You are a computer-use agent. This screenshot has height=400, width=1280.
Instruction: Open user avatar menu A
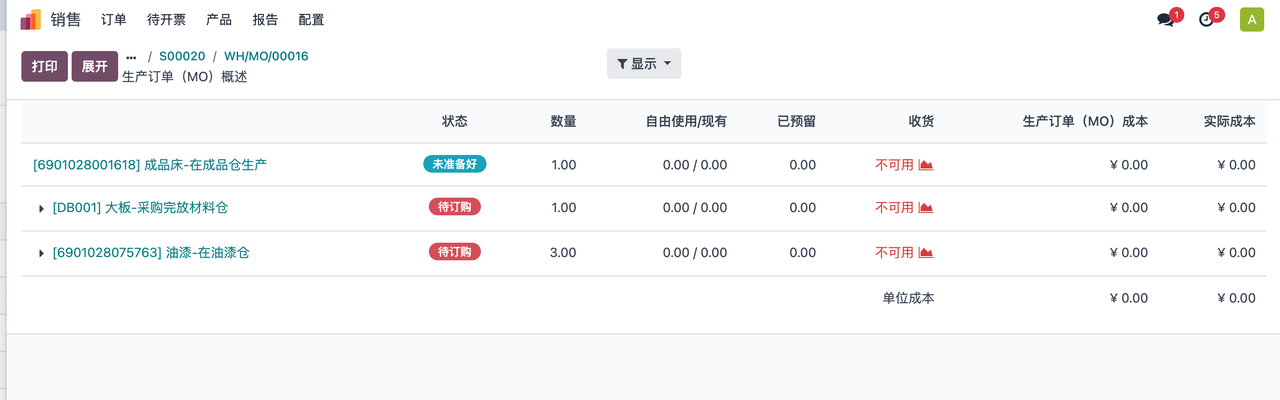point(1251,19)
